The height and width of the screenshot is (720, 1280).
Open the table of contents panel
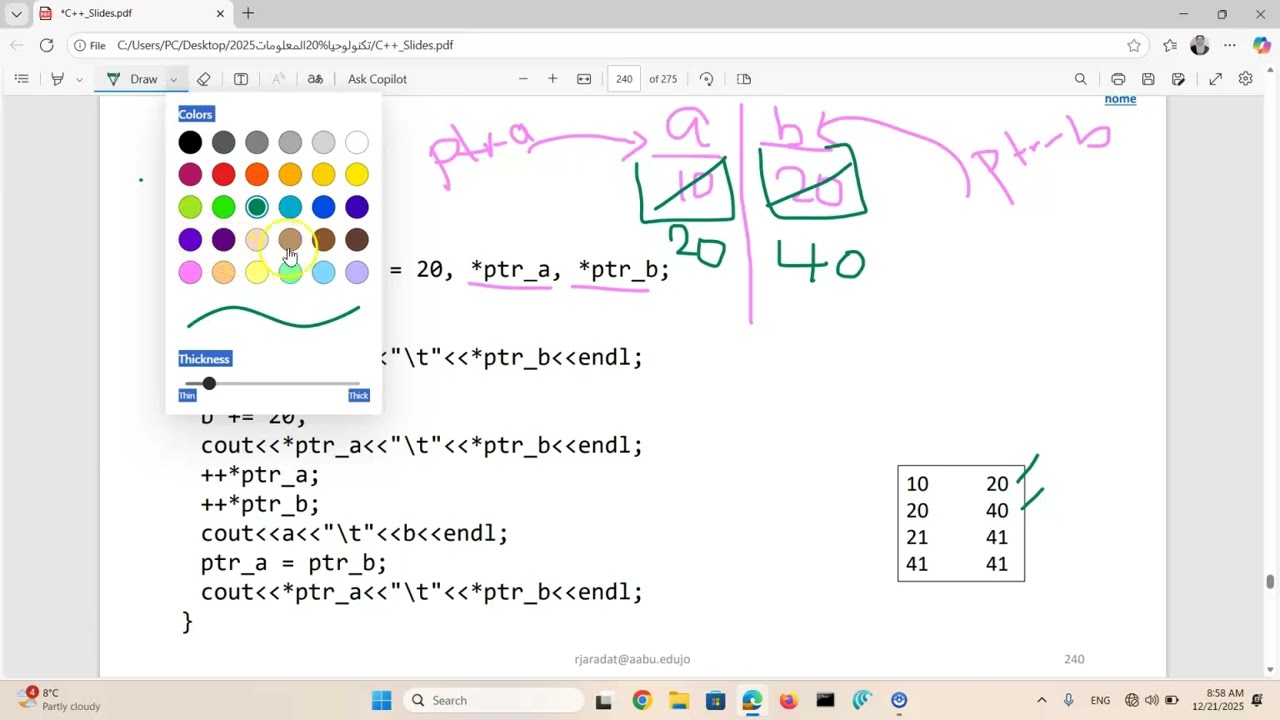[x=22, y=79]
